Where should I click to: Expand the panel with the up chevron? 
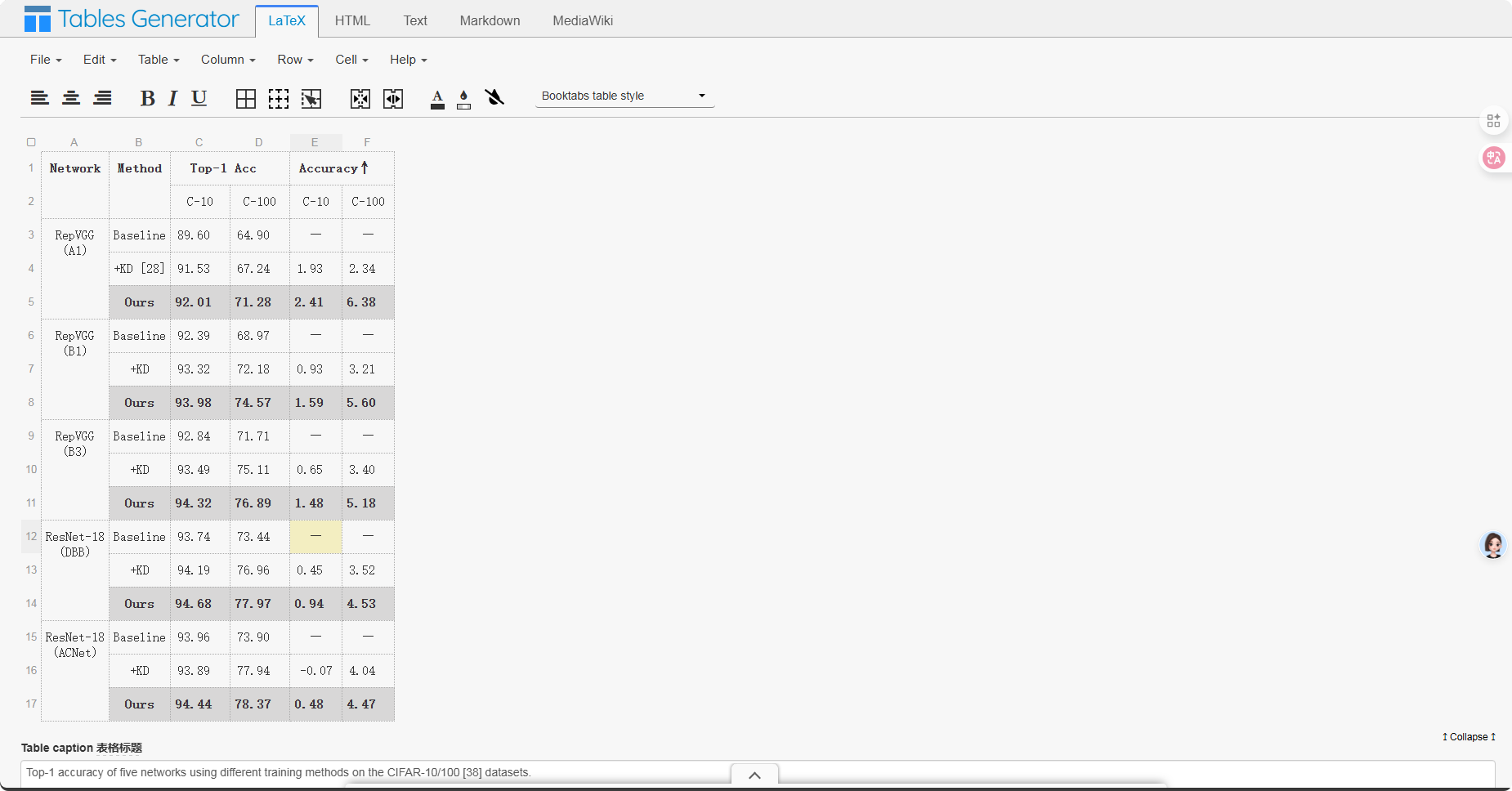click(754, 775)
